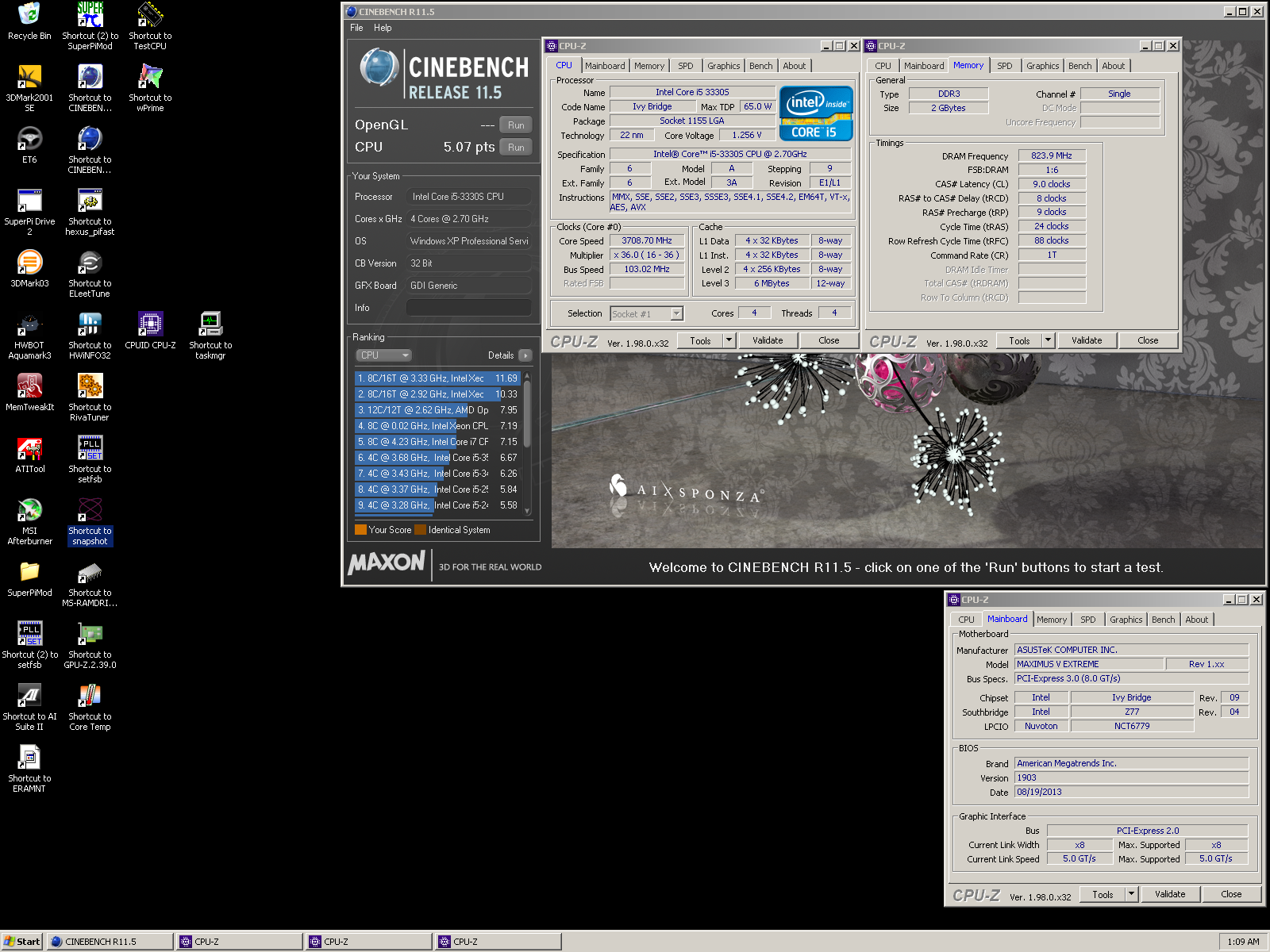The image size is (1270, 952).
Task: Open the GPU-Z.2.39.0 shortcut icon
Action: [90, 645]
